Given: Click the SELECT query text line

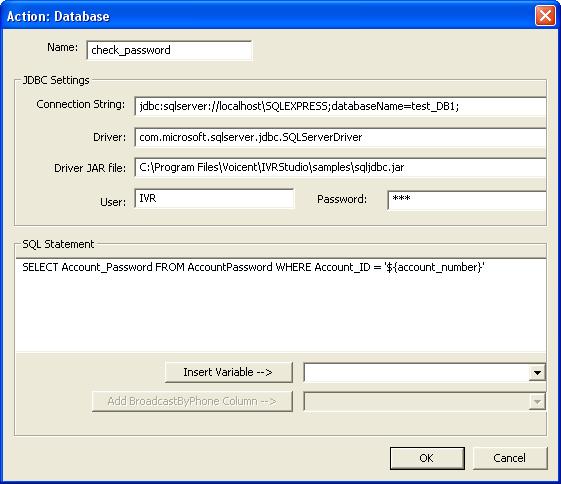Looking at the screenshot, I should tap(253, 267).
